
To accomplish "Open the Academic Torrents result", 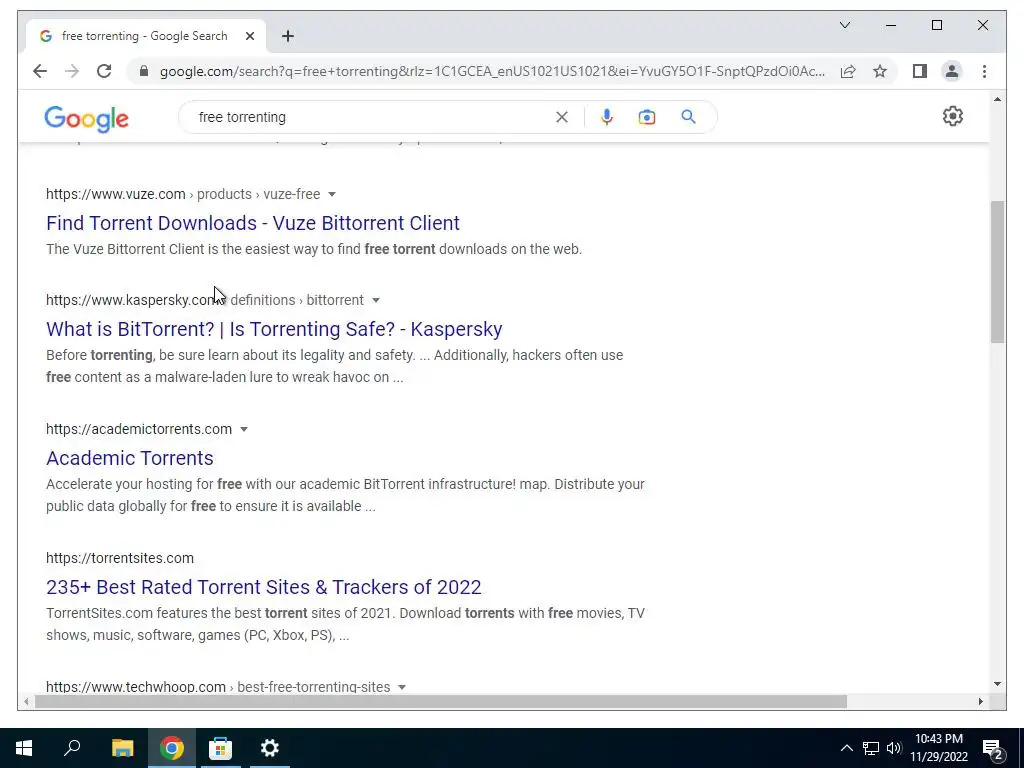I will click(x=129, y=458).
